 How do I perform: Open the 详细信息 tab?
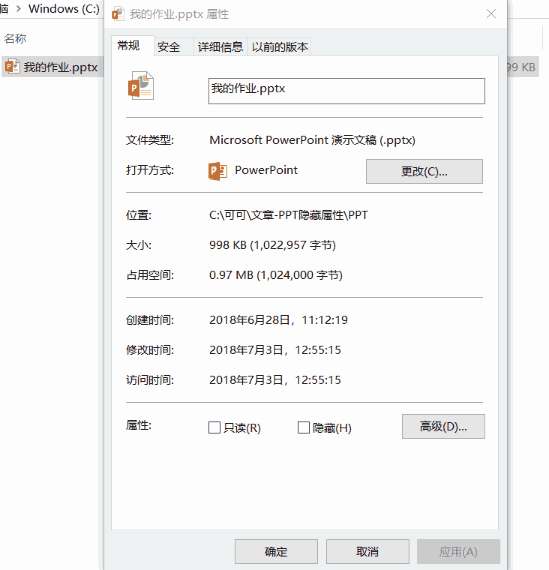[220, 47]
